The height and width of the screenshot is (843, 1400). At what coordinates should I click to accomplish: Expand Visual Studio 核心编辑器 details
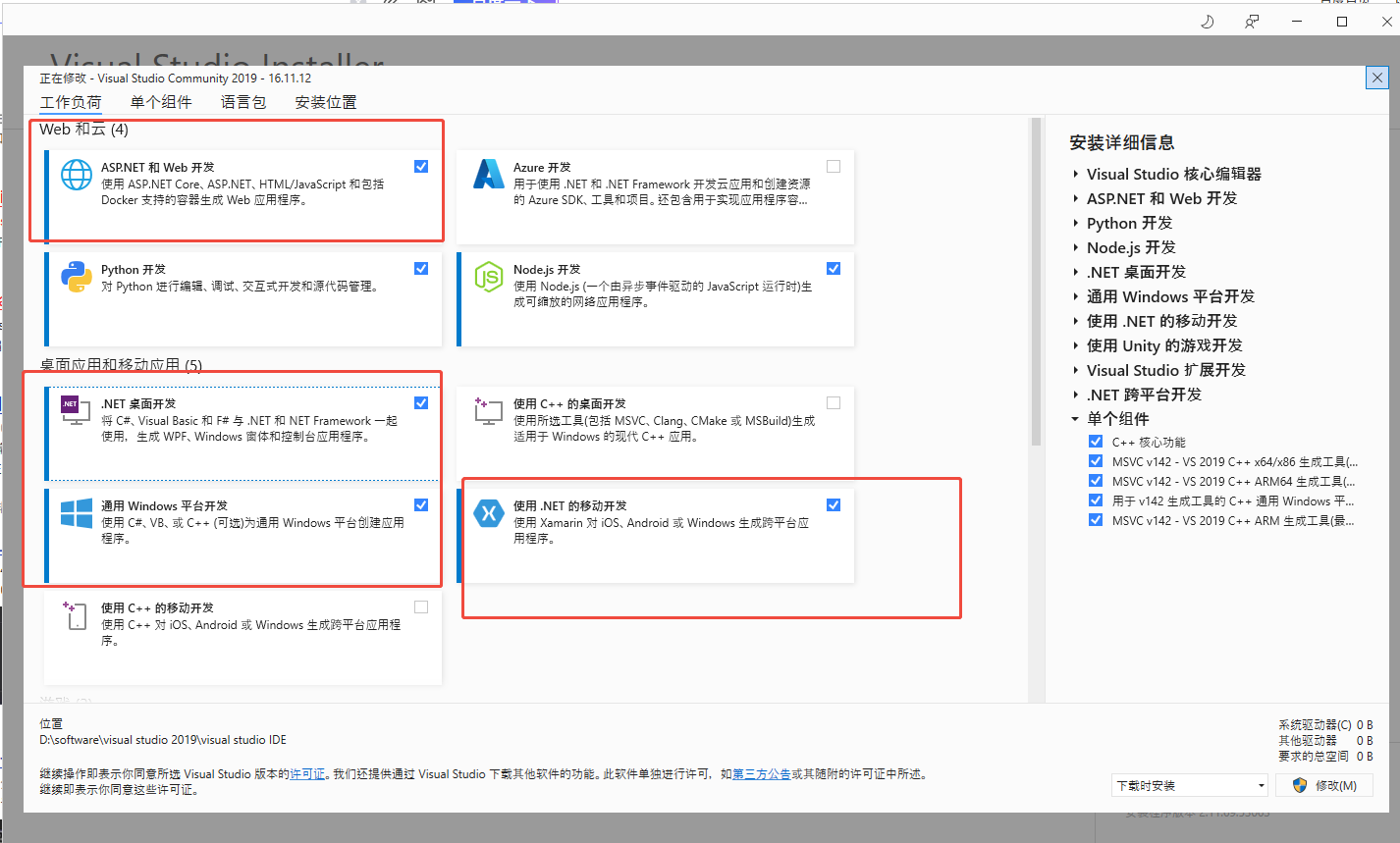[x=1076, y=174]
